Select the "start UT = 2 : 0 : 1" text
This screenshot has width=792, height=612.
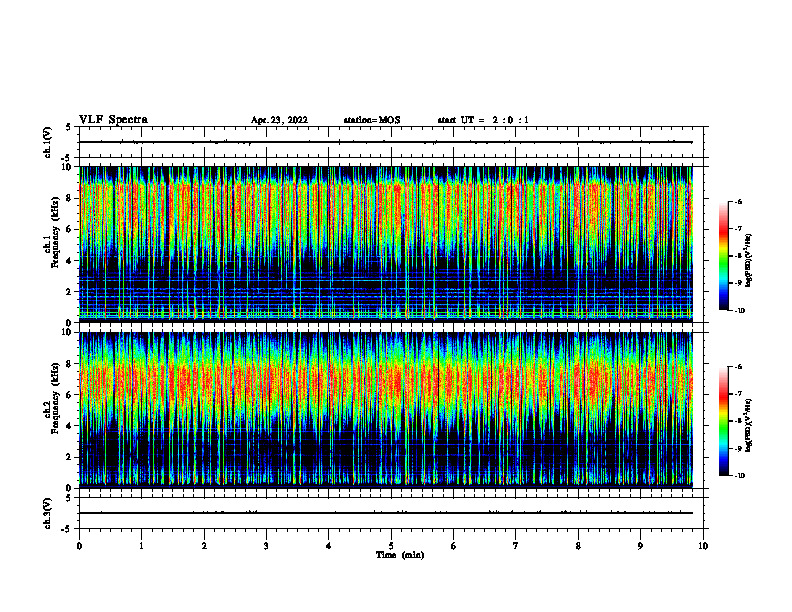[483, 120]
